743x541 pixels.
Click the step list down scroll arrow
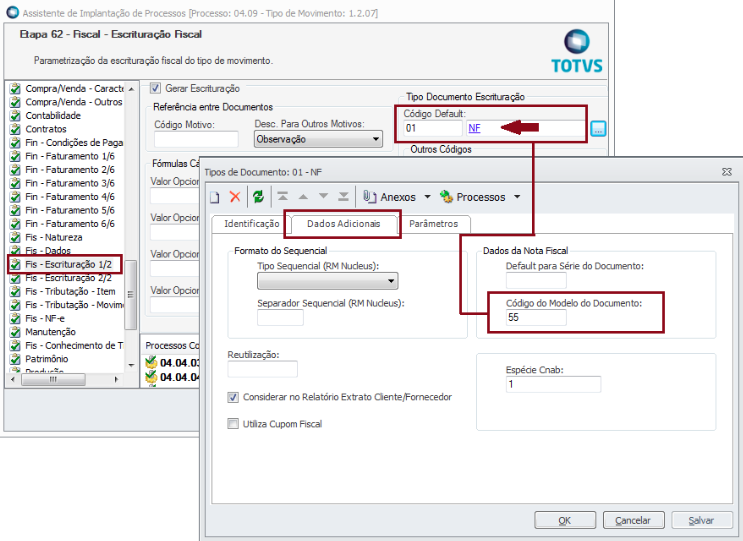pyautogui.click(x=131, y=365)
